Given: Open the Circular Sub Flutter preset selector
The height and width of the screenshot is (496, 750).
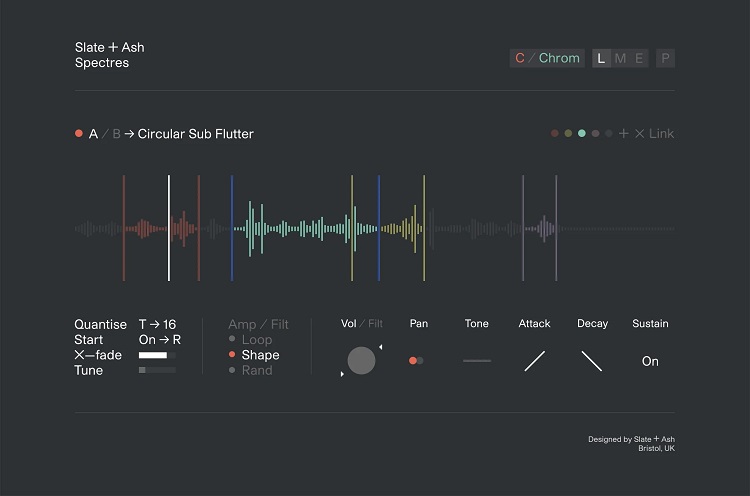Looking at the screenshot, I should click(x=195, y=134).
